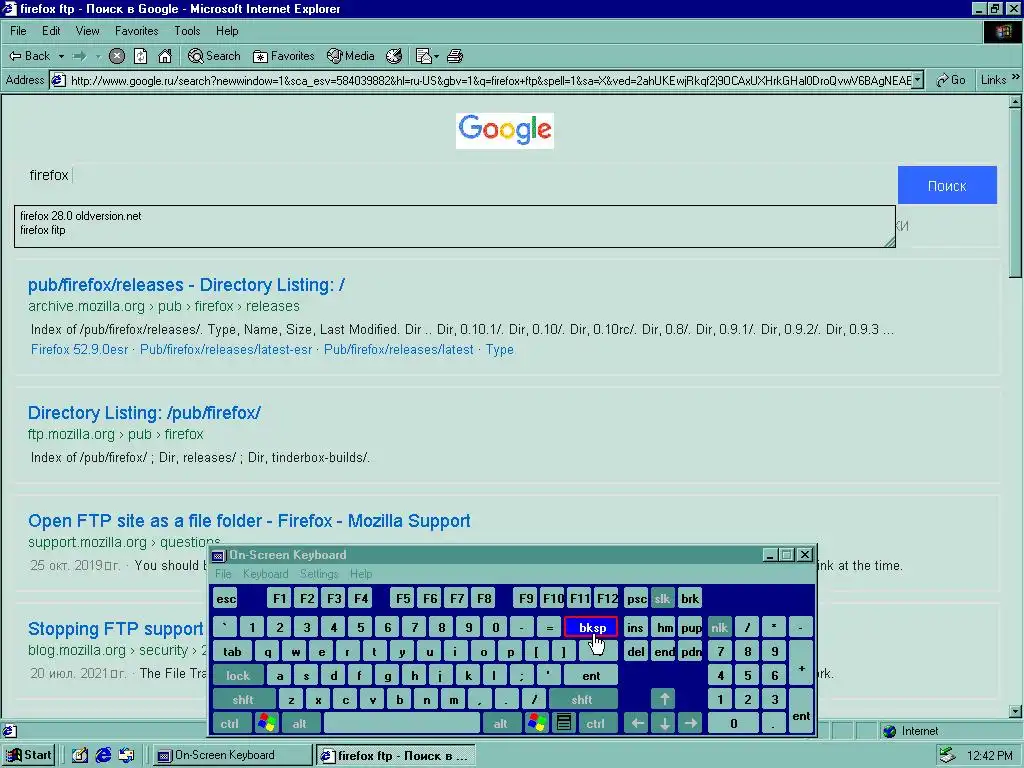This screenshot has height=768, width=1024.
Task: Click the page scrollbar down arrow
Action: point(1015,711)
